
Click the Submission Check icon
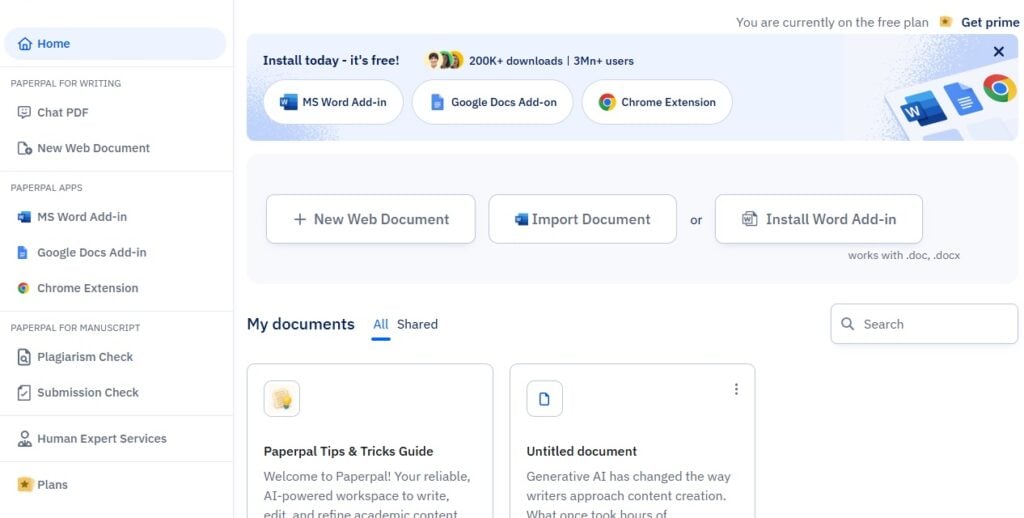pos(24,393)
